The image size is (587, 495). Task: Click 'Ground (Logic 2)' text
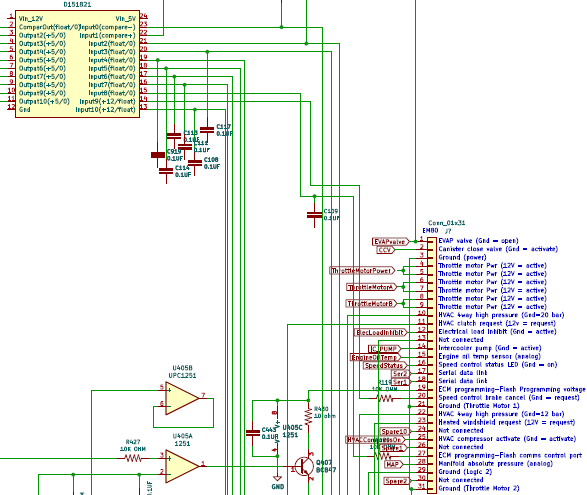pos(465,471)
